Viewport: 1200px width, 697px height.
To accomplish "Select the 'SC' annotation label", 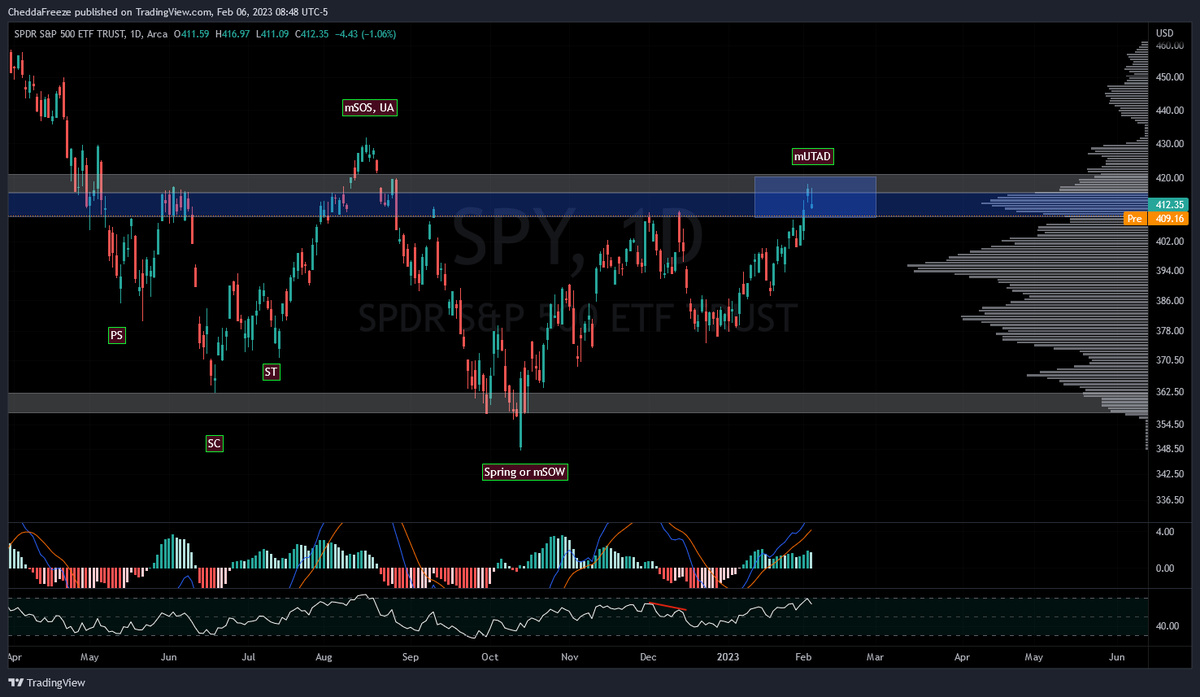I will pos(214,443).
